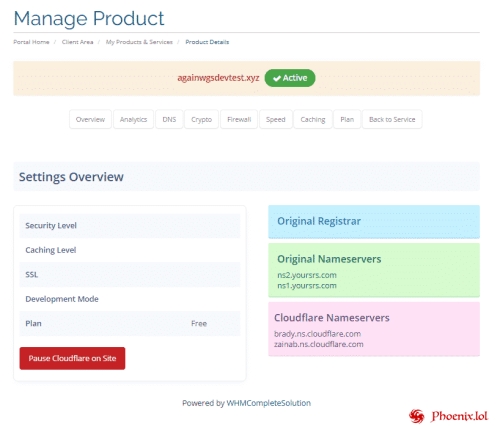Go to Client Area breadcrumb

point(77,42)
